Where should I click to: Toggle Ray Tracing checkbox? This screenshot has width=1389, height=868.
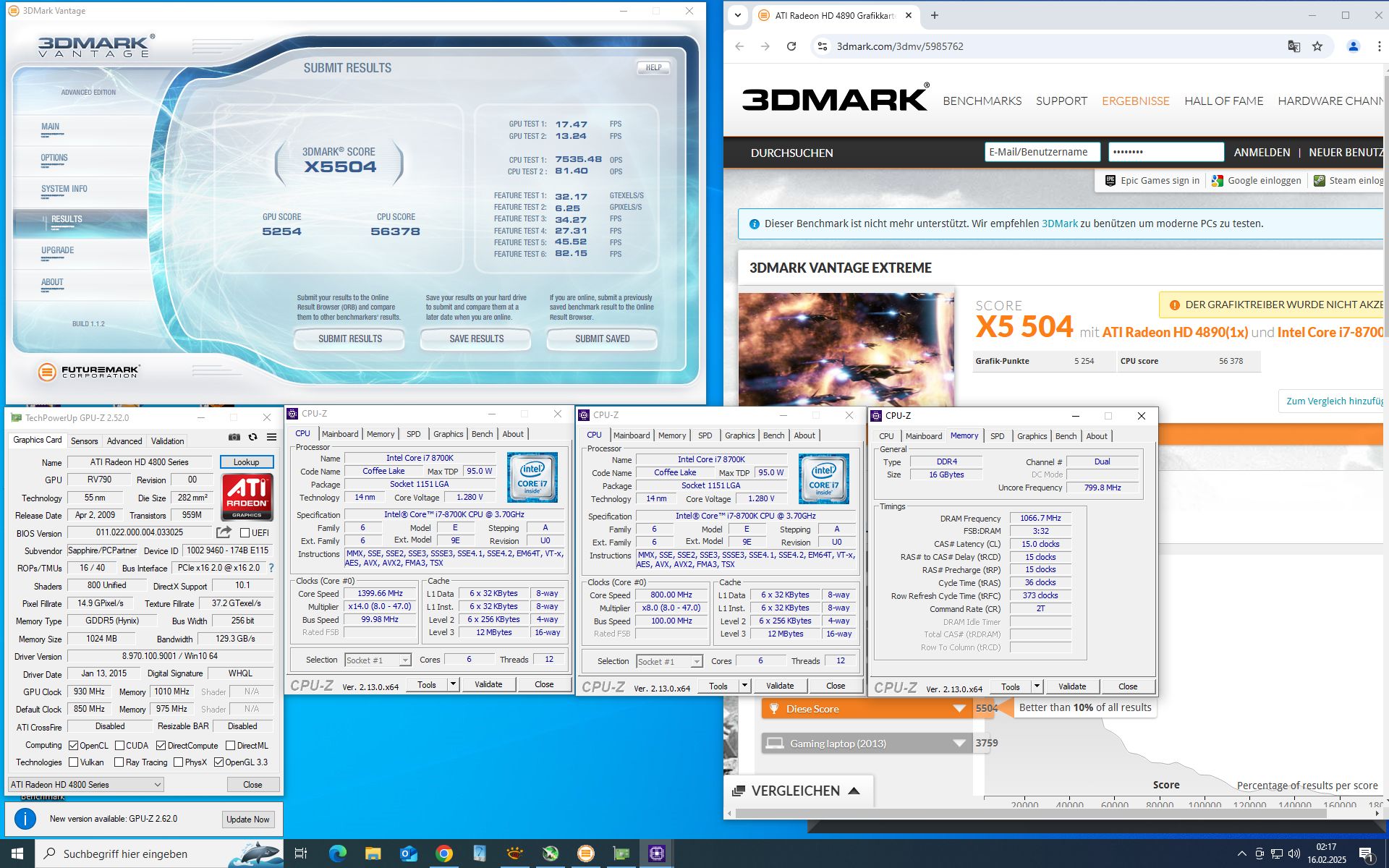[119, 762]
